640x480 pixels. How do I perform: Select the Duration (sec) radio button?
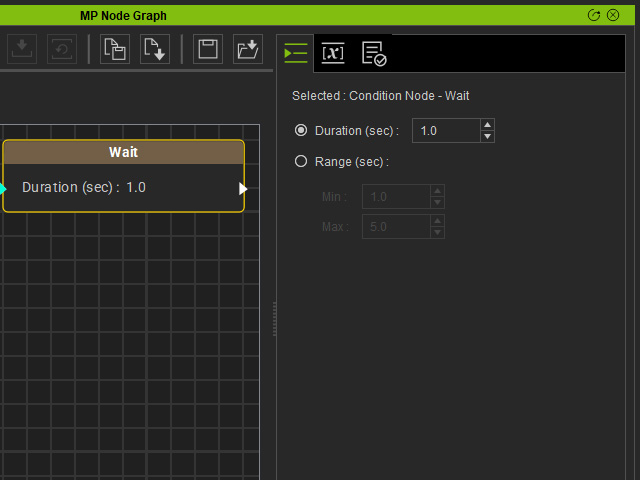click(x=301, y=130)
